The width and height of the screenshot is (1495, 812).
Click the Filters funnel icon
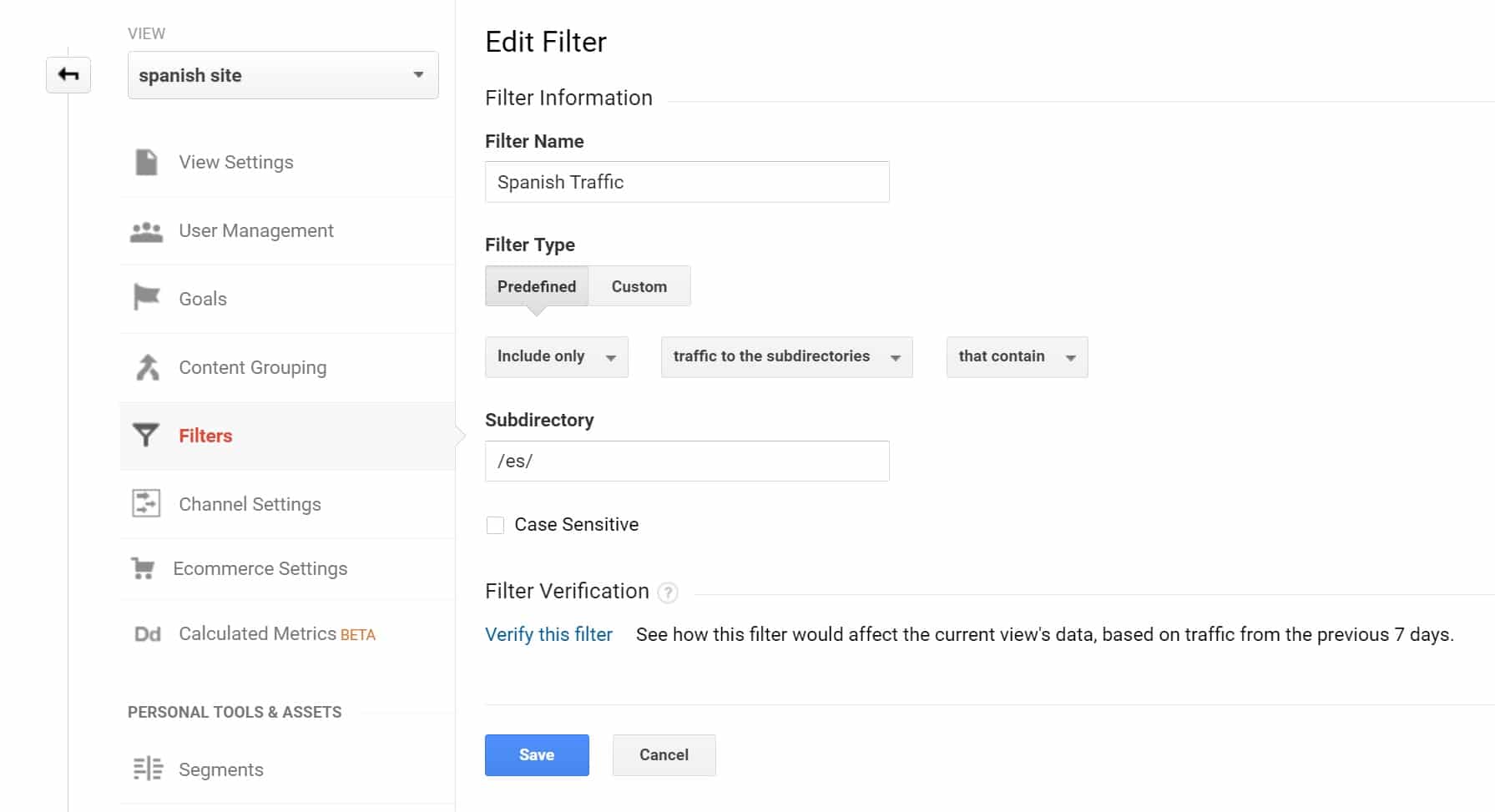pyautogui.click(x=146, y=436)
